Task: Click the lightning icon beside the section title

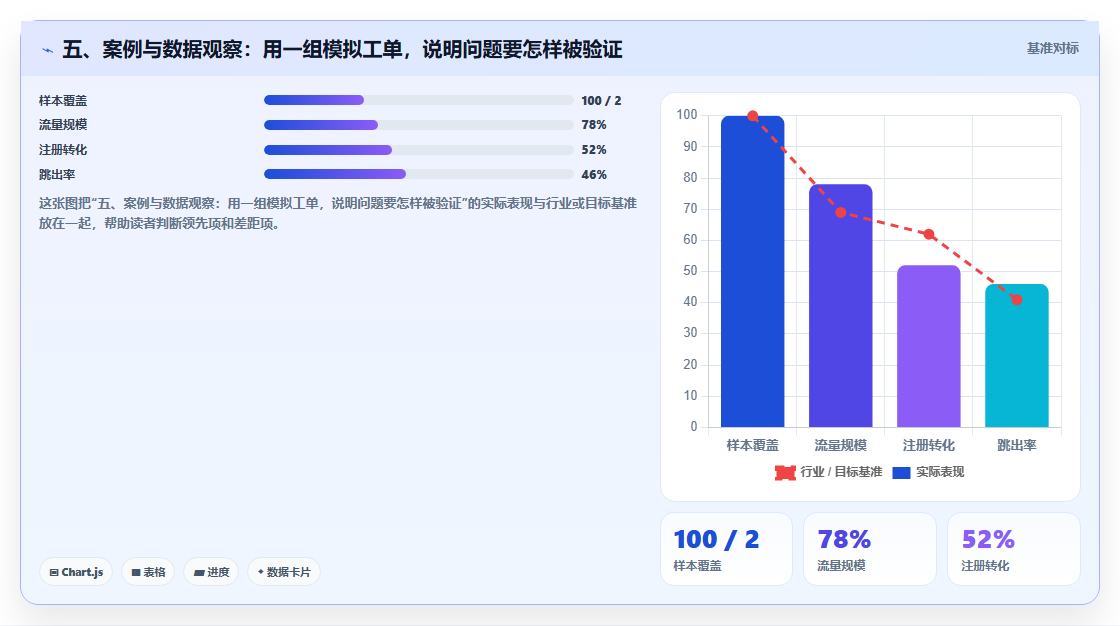Action: tap(47, 50)
